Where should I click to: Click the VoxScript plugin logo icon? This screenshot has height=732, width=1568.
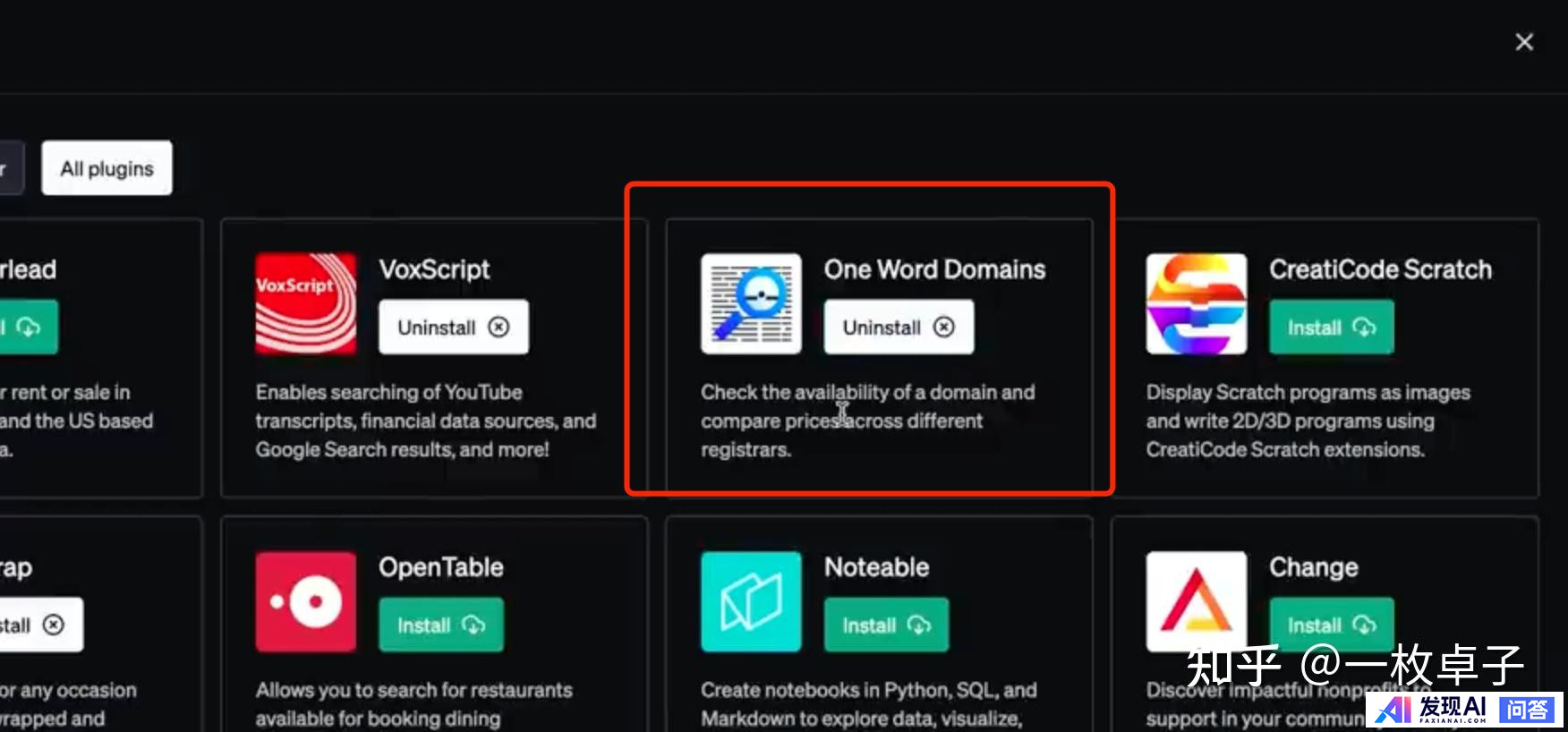click(305, 304)
